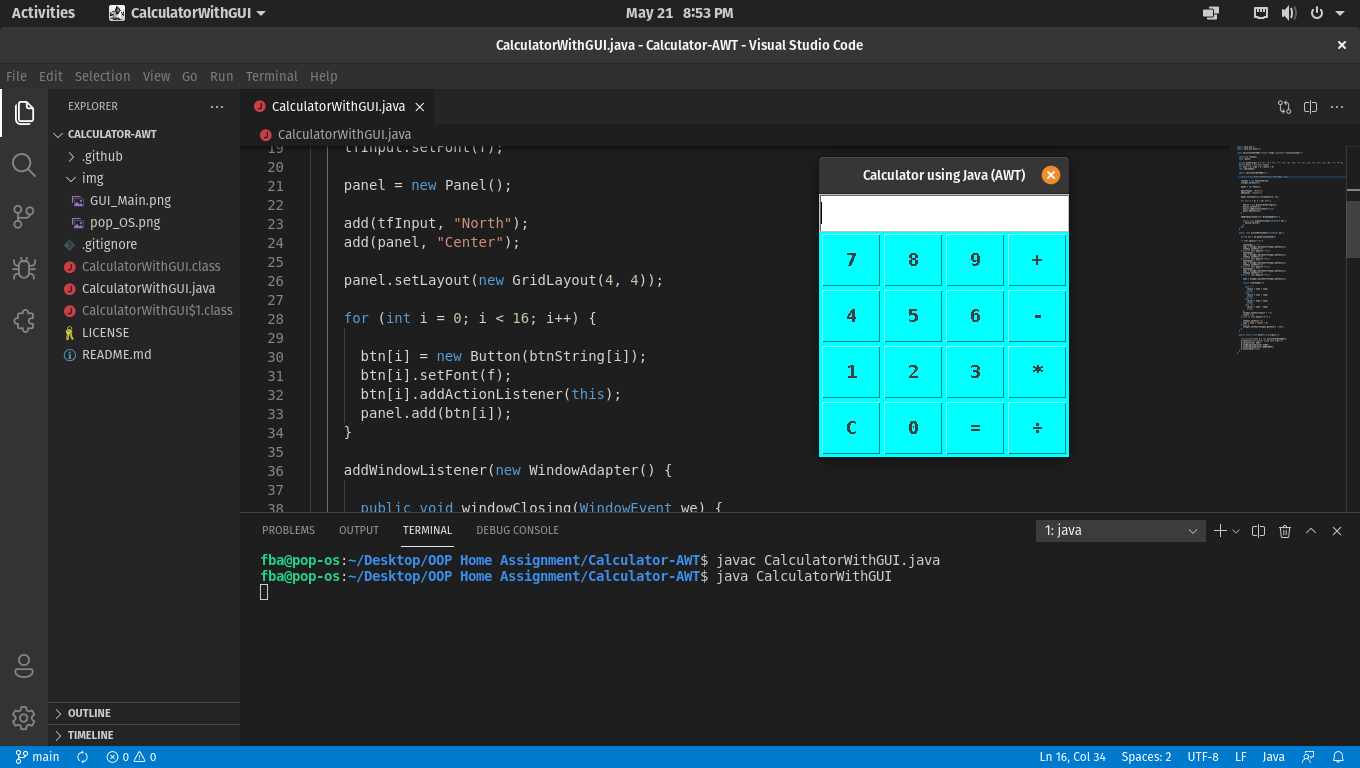Open the Run menu

pyautogui.click(x=222, y=76)
